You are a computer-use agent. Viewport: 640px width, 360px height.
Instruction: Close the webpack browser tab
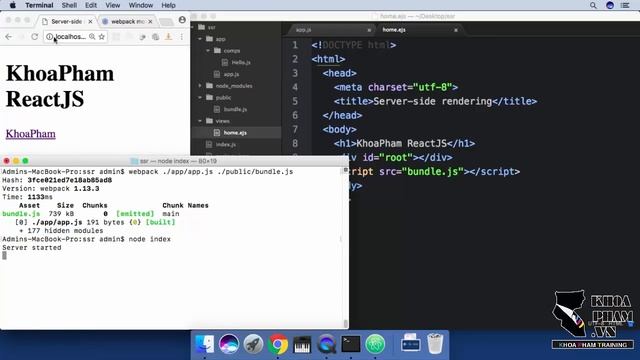click(150, 21)
